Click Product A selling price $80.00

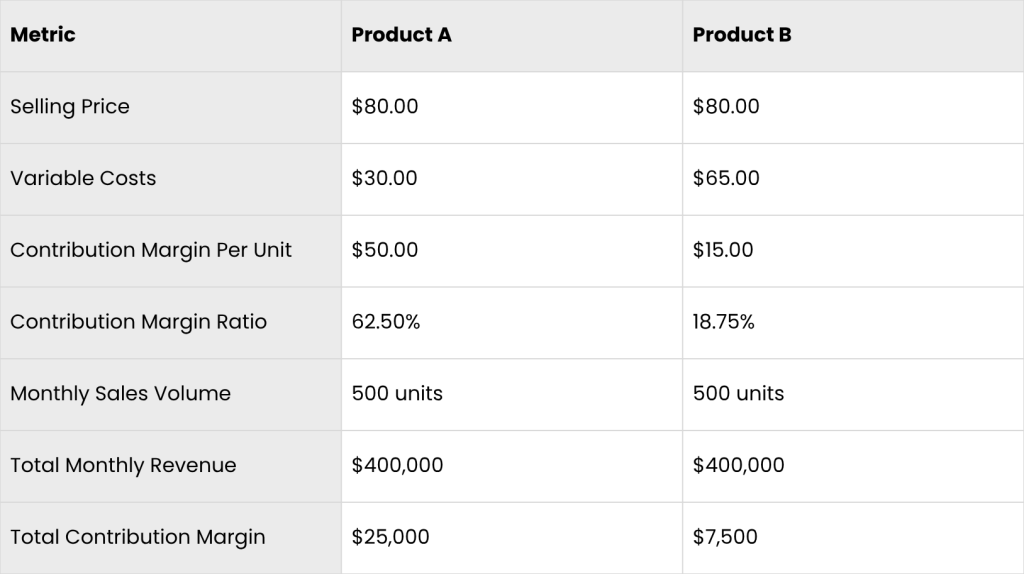pos(385,106)
